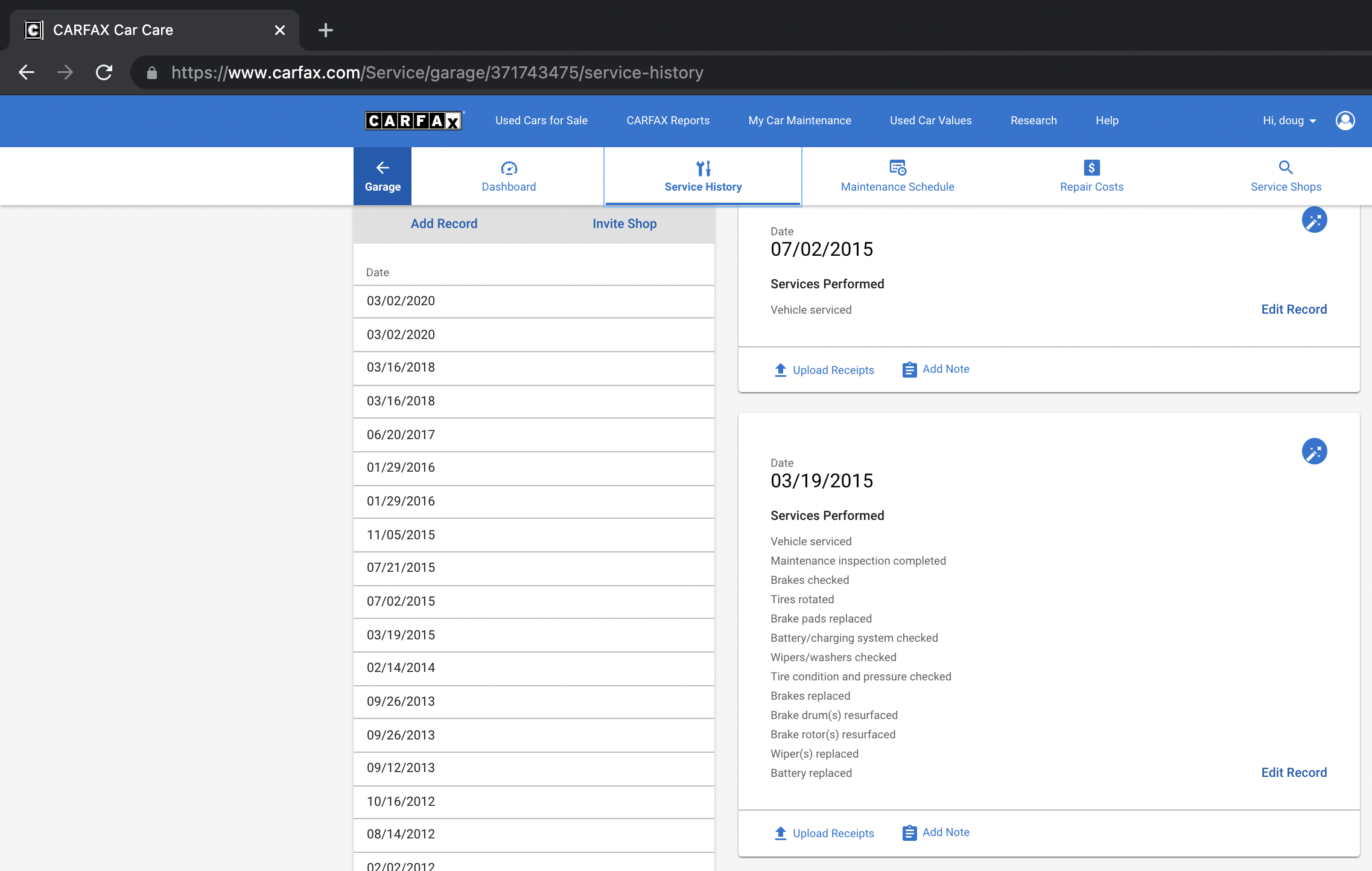This screenshot has width=1372, height=871.
Task: Add Note to the 07/02/2015 record
Action: 936,369
